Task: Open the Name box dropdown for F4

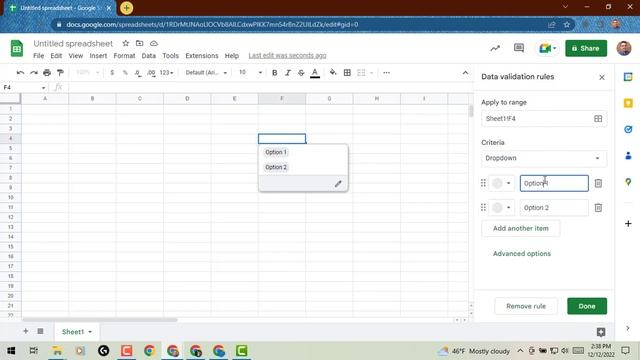Action: coord(43,88)
